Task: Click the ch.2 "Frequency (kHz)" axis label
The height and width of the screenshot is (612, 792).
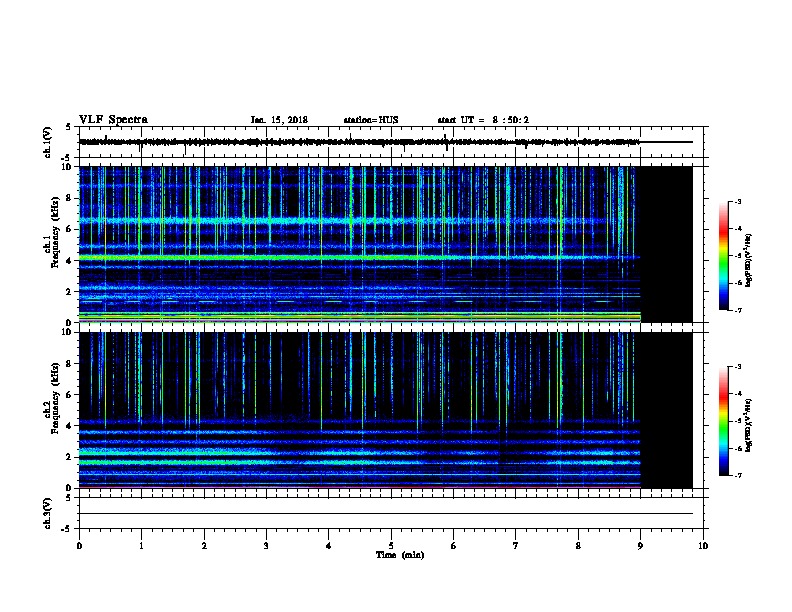Action: tap(55, 398)
